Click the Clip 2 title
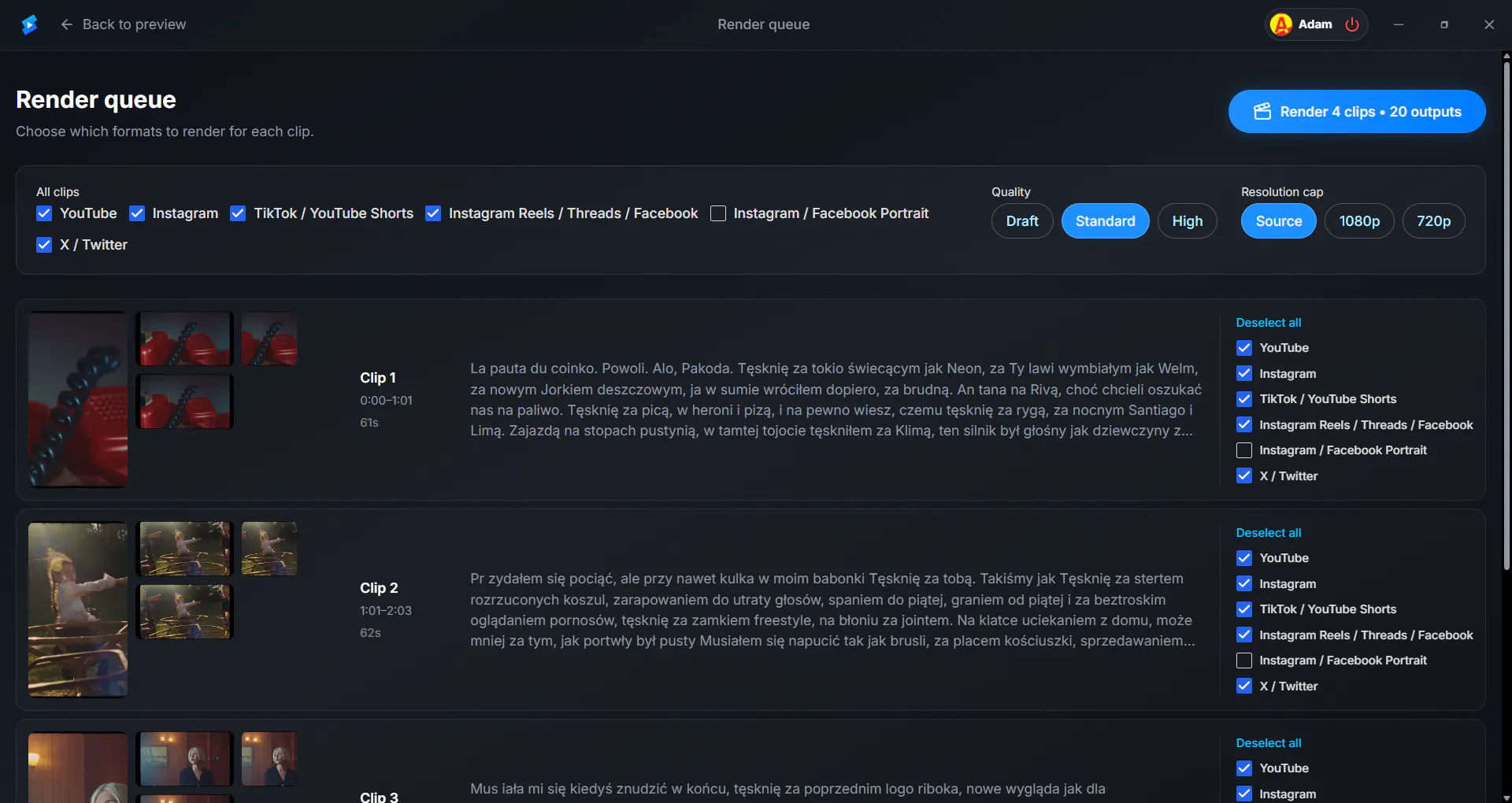 (379, 588)
